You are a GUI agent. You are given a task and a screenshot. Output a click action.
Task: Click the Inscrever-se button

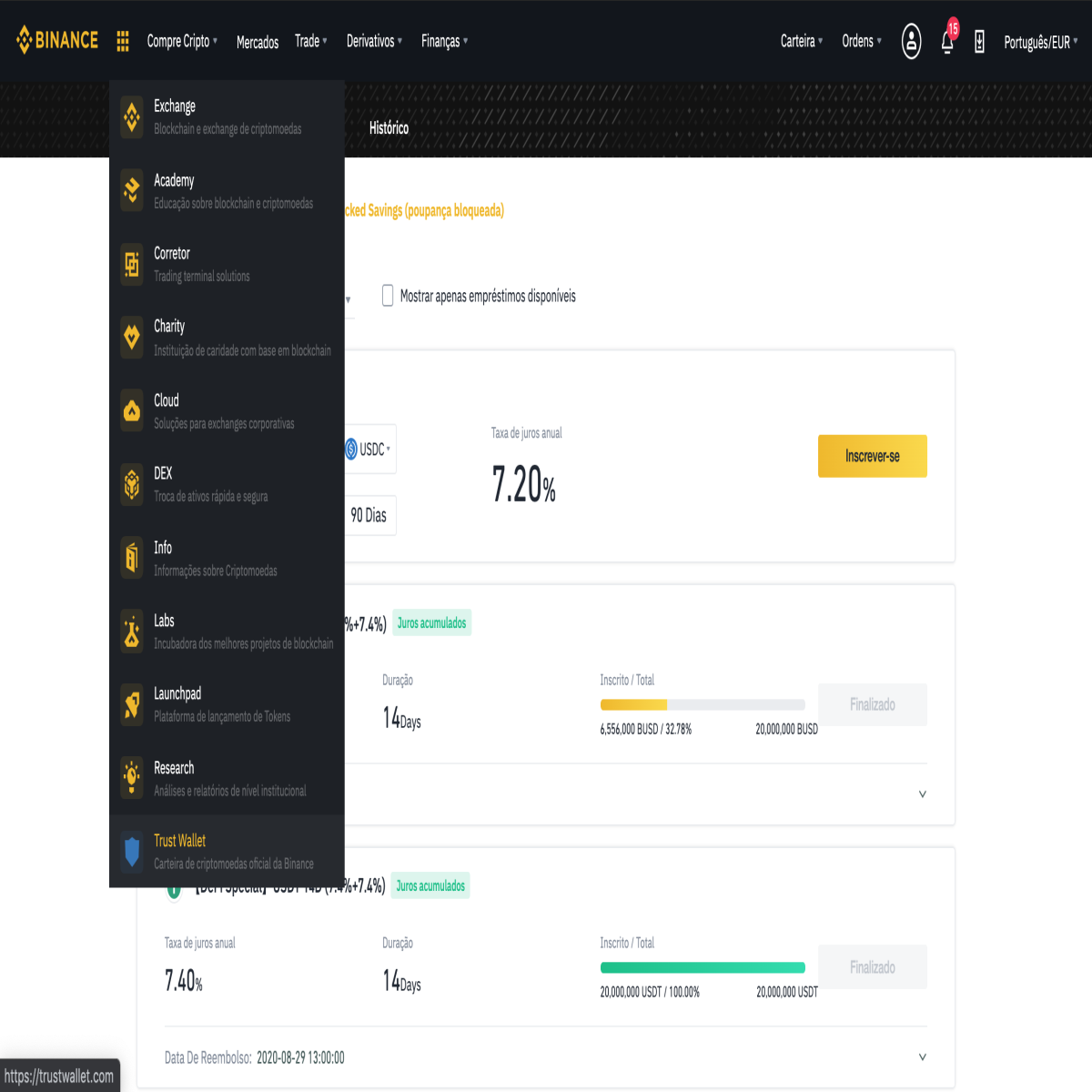872,456
